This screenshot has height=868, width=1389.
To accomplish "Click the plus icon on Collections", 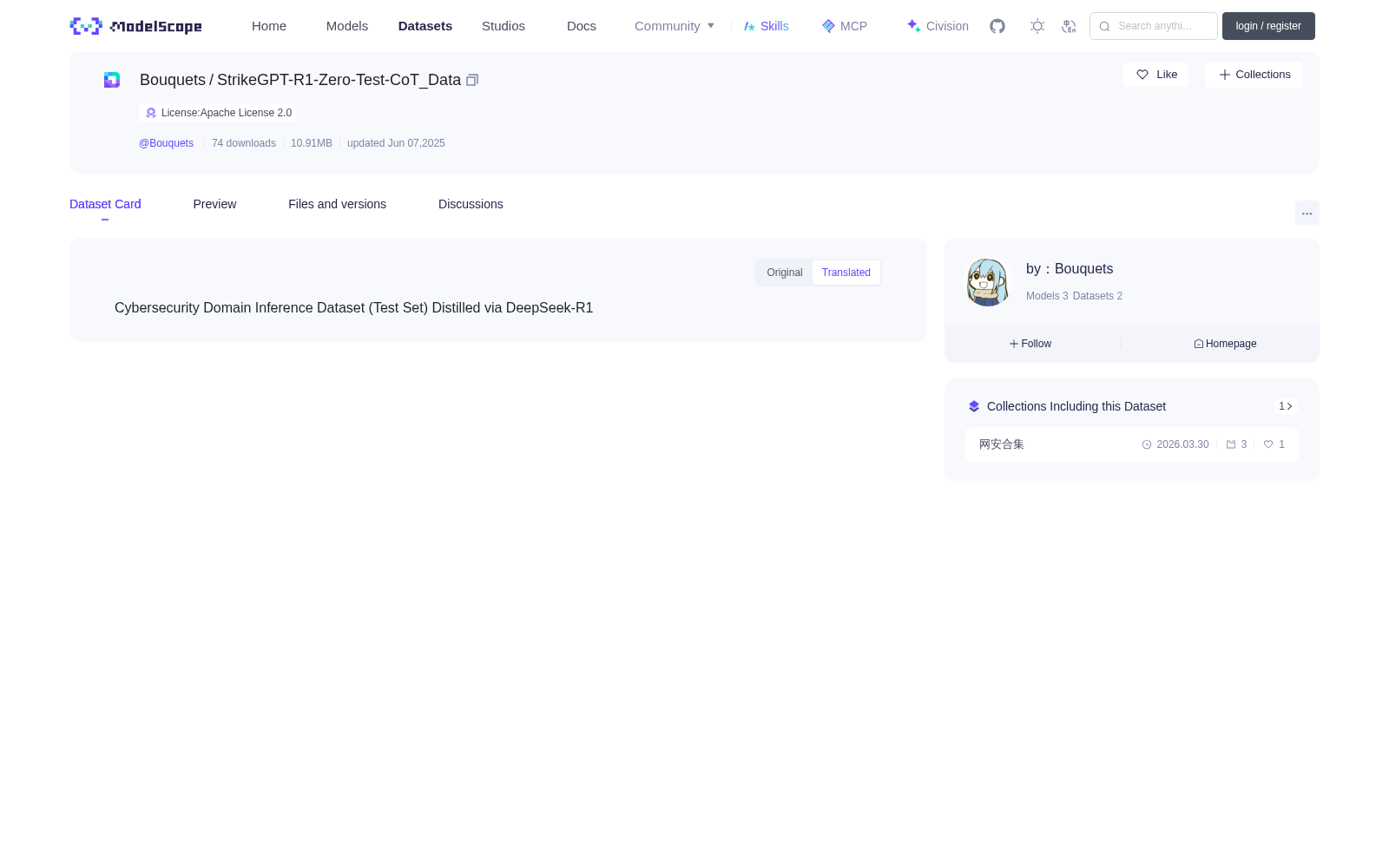I will [1225, 75].
